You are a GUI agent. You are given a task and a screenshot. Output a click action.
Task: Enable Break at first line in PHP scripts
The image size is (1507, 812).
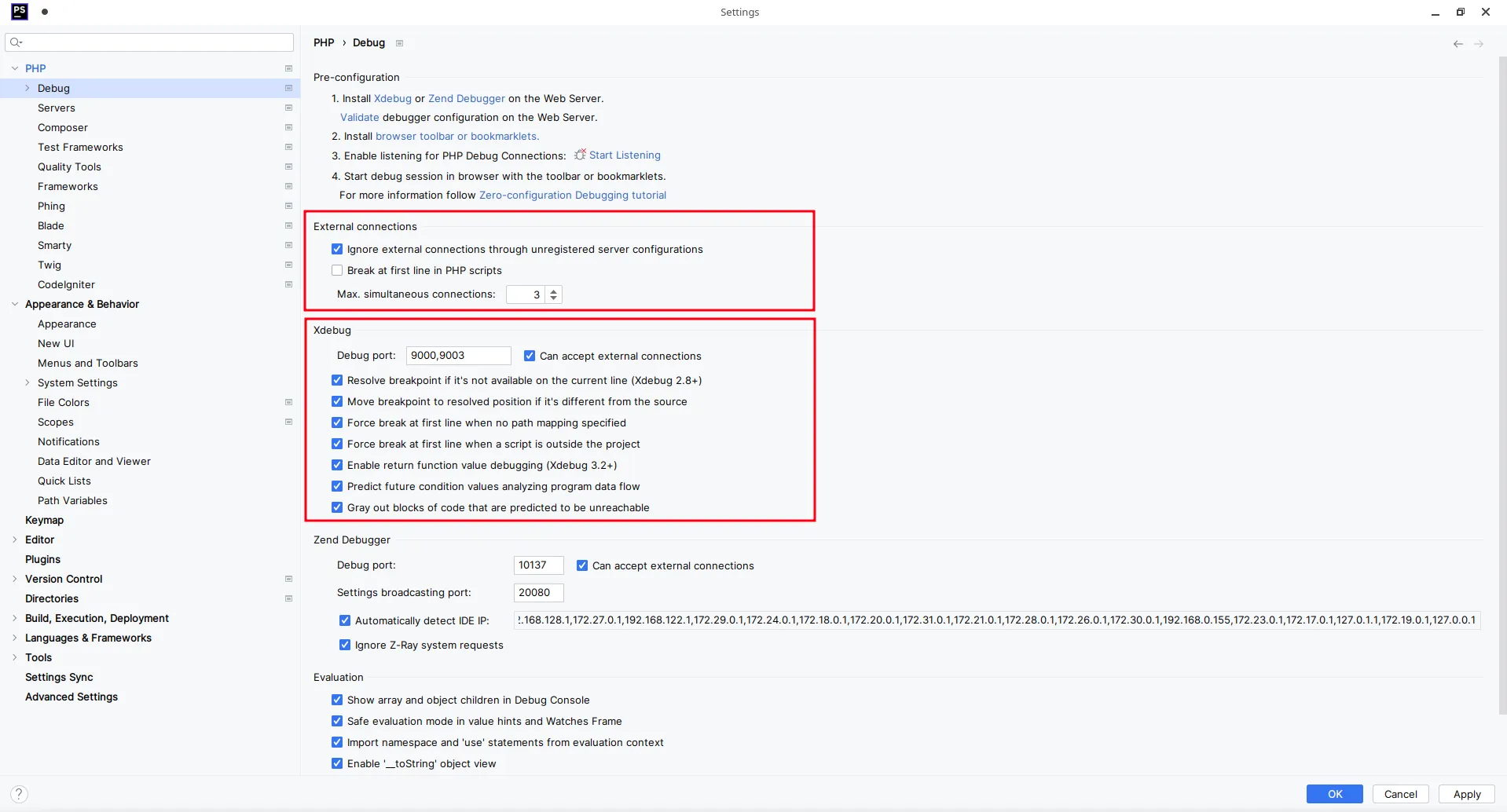click(x=337, y=270)
